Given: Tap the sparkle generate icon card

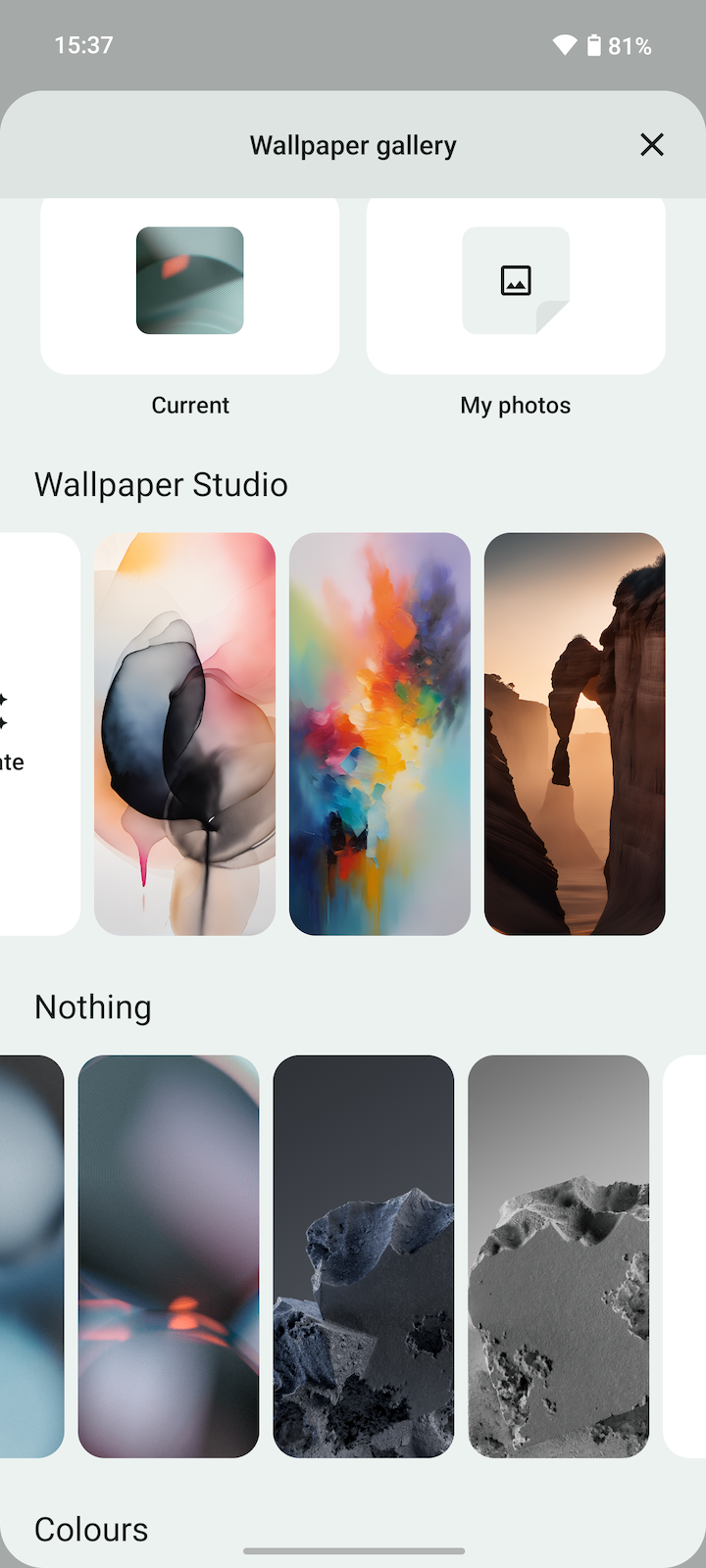Looking at the screenshot, I should click(39, 734).
